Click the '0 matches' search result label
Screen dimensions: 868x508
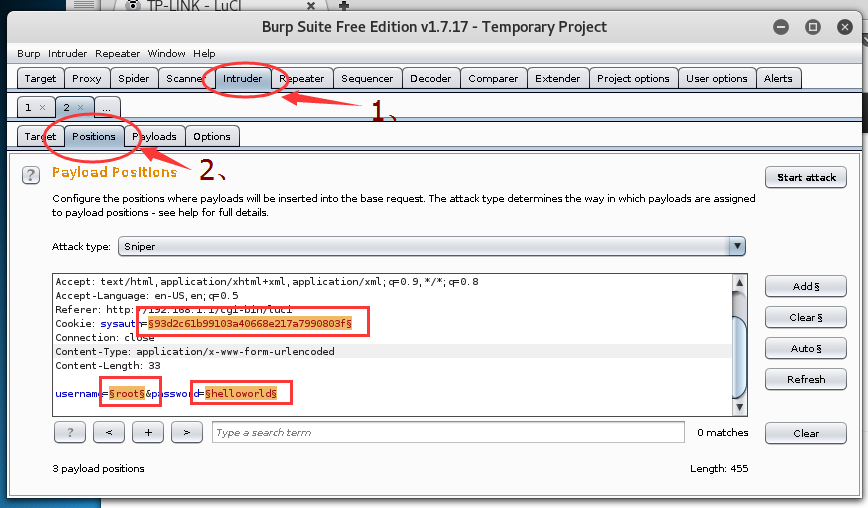click(x=722, y=433)
